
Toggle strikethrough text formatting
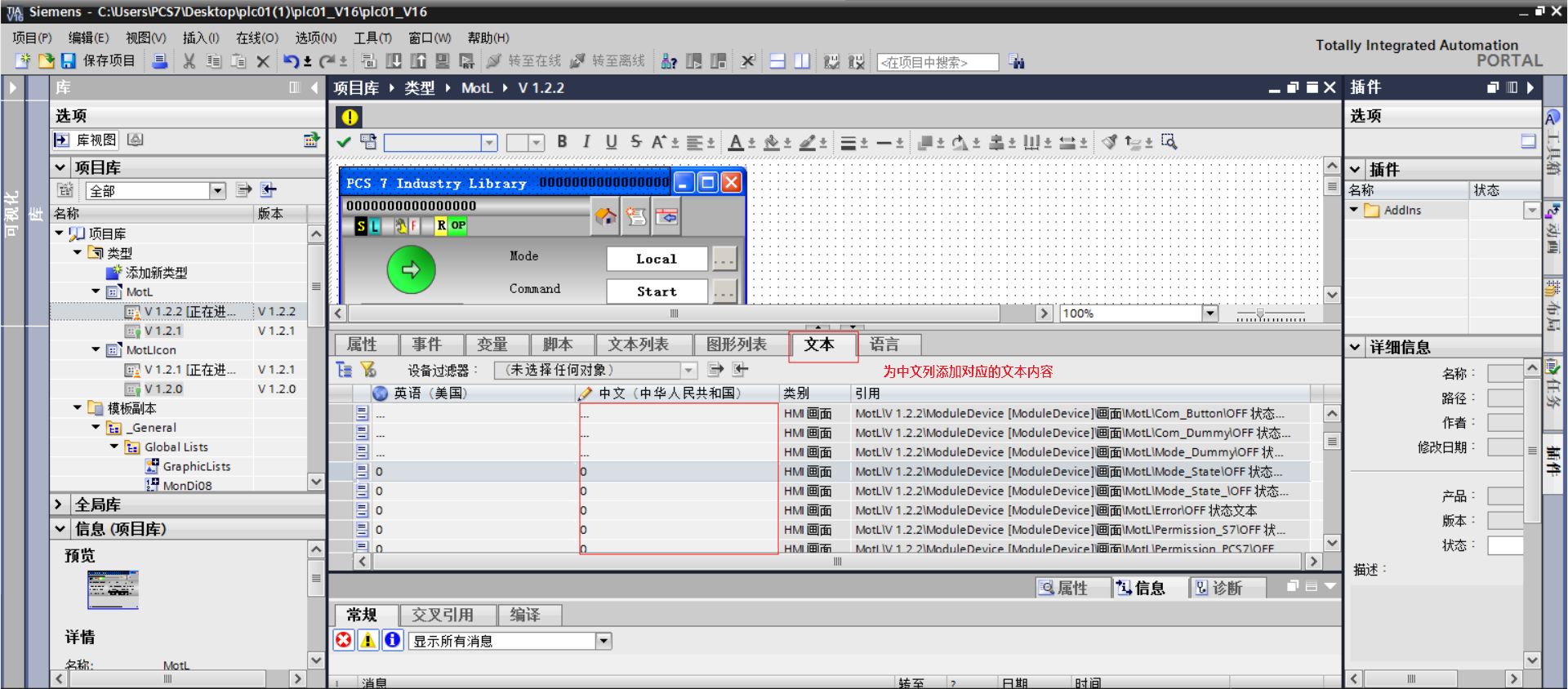(635, 142)
